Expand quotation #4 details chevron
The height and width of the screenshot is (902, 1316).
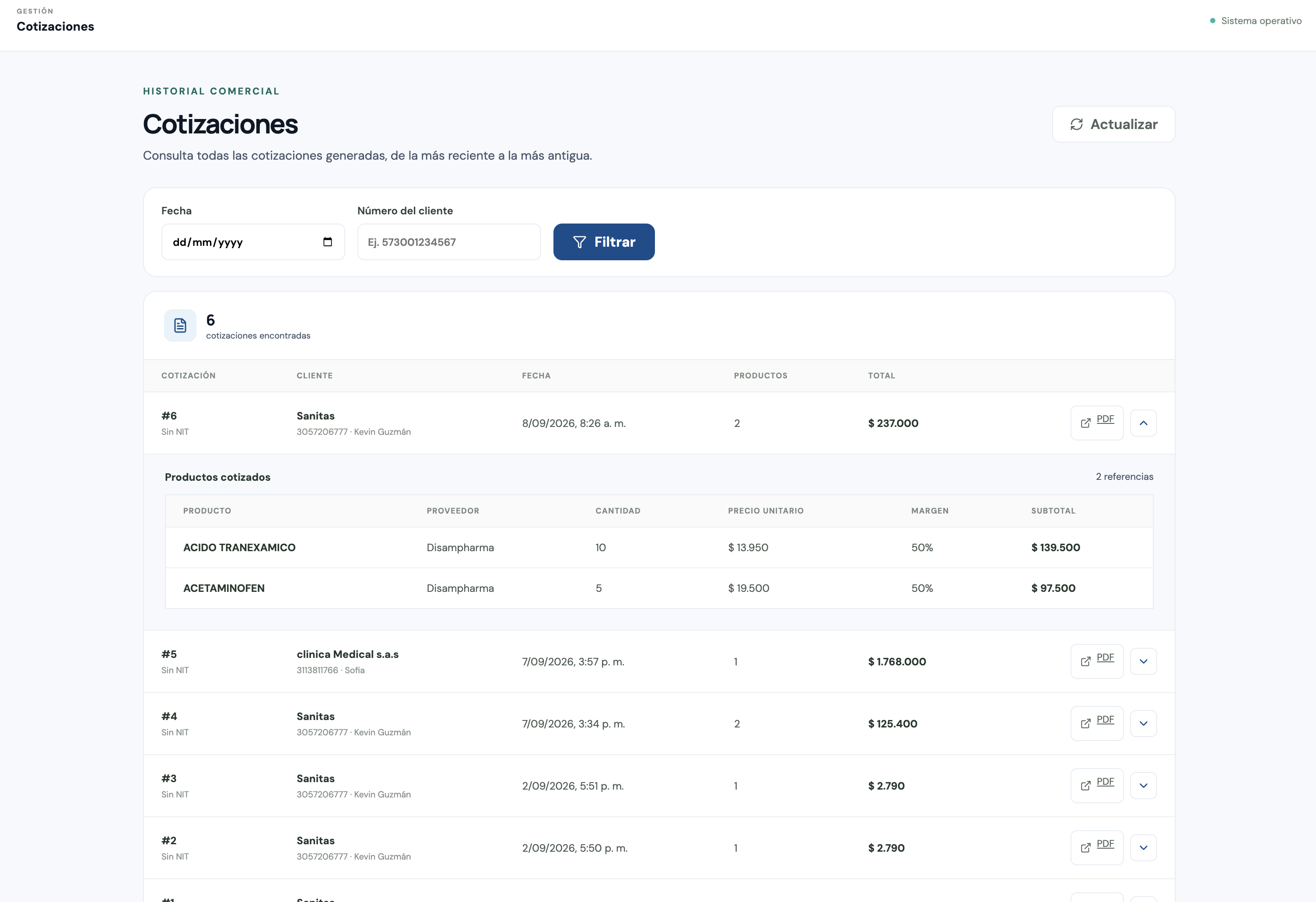pyautogui.click(x=1143, y=724)
